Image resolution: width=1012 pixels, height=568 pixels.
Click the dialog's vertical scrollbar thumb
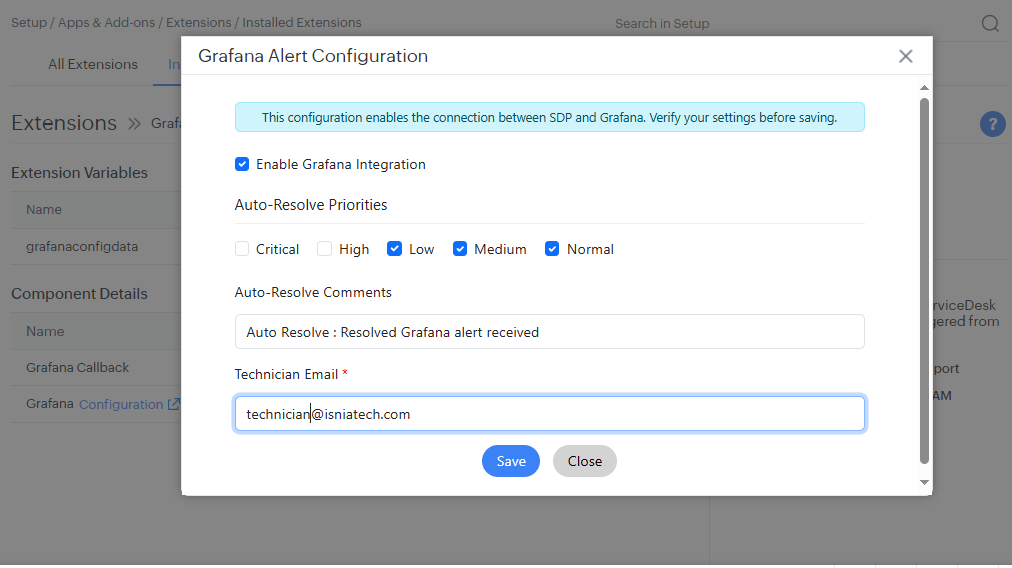(924, 281)
